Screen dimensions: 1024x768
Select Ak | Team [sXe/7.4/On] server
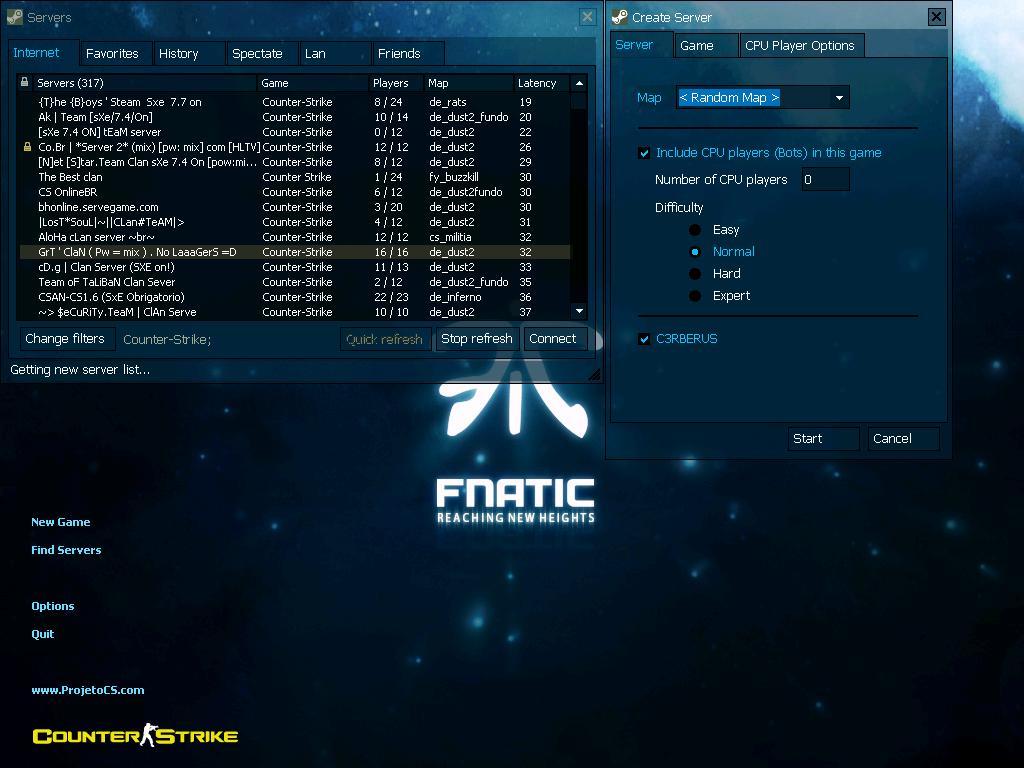click(295, 117)
